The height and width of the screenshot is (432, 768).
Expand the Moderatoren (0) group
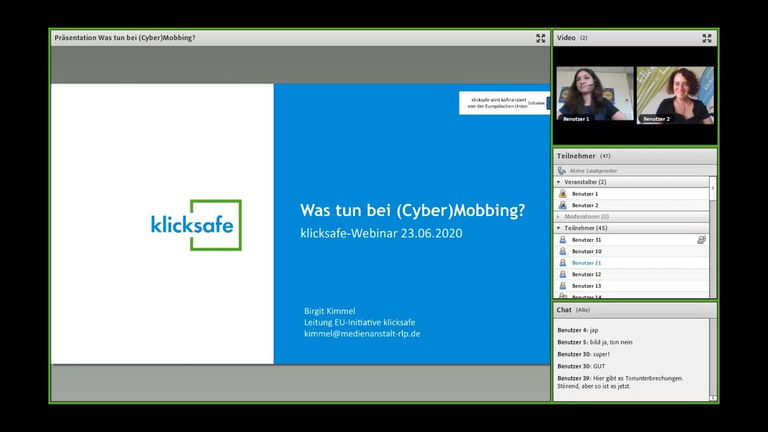558,216
